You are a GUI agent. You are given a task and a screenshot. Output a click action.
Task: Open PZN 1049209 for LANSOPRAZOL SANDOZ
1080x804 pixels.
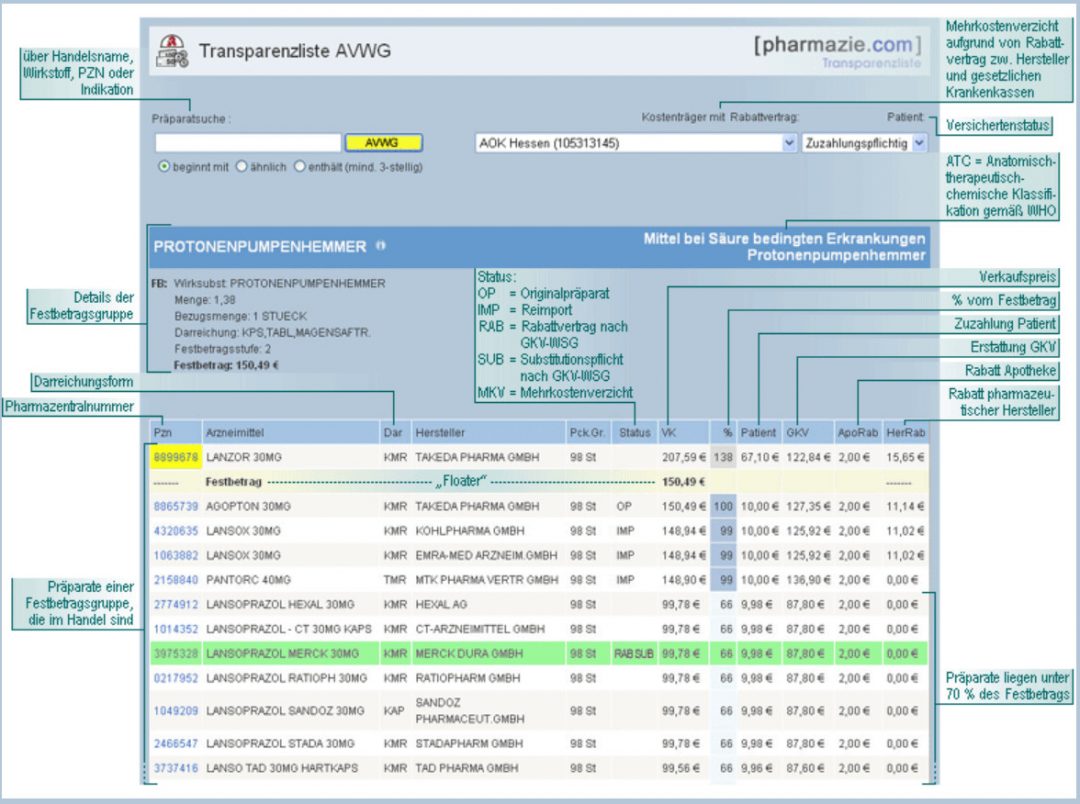tap(176, 710)
